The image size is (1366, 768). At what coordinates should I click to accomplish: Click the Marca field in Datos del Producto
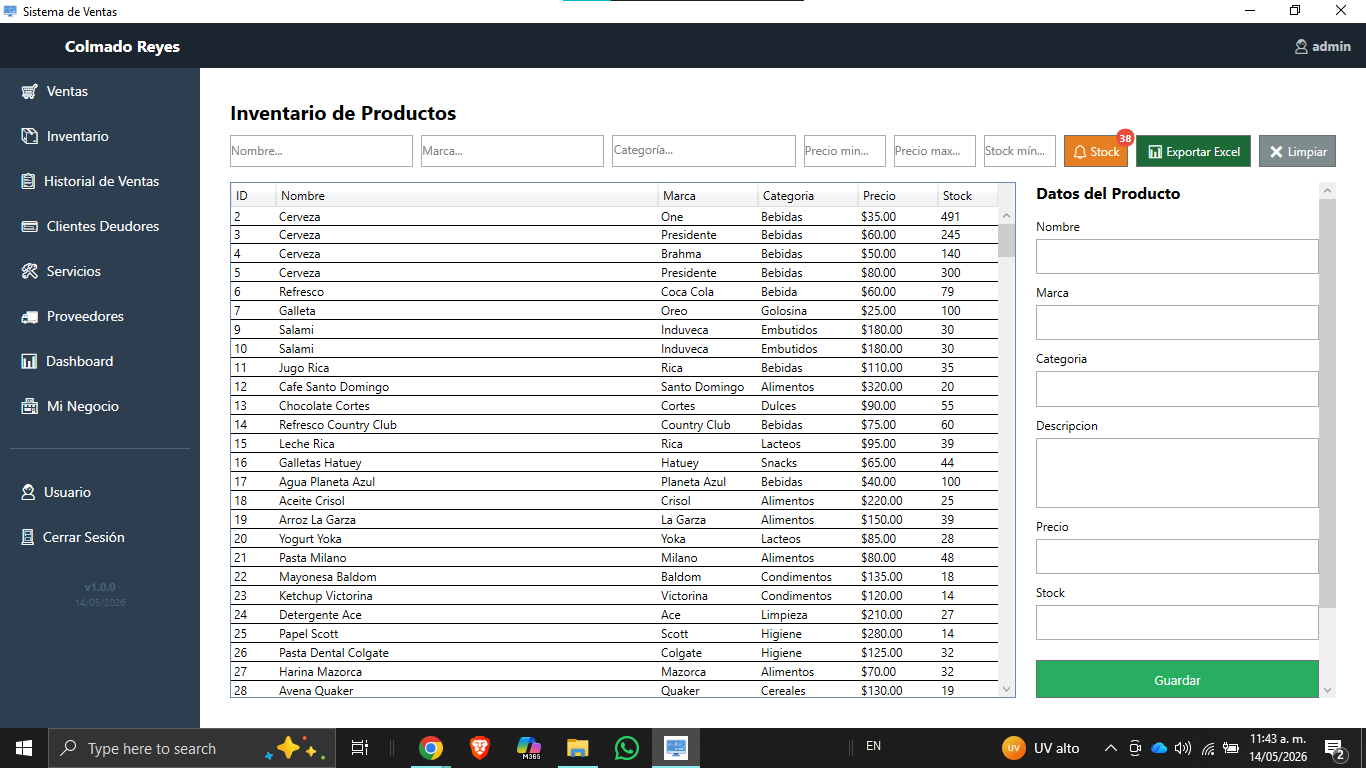(1177, 322)
